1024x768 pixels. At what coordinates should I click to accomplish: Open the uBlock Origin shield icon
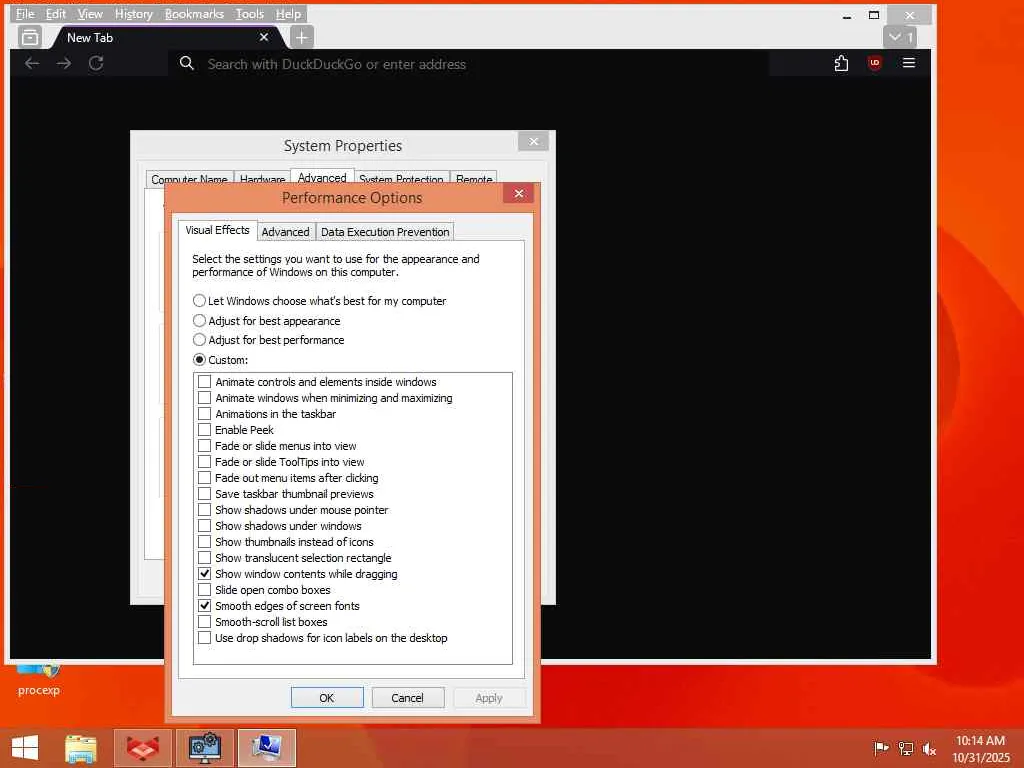tap(874, 63)
